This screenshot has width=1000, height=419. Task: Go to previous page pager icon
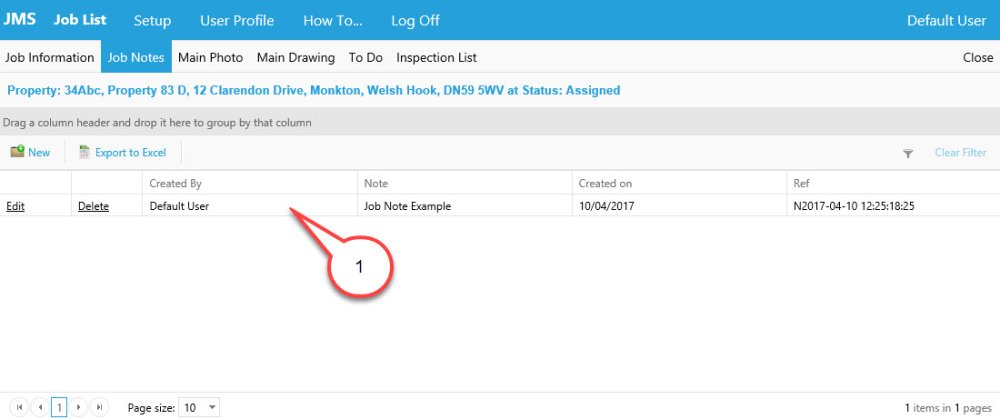click(x=40, y=407)
